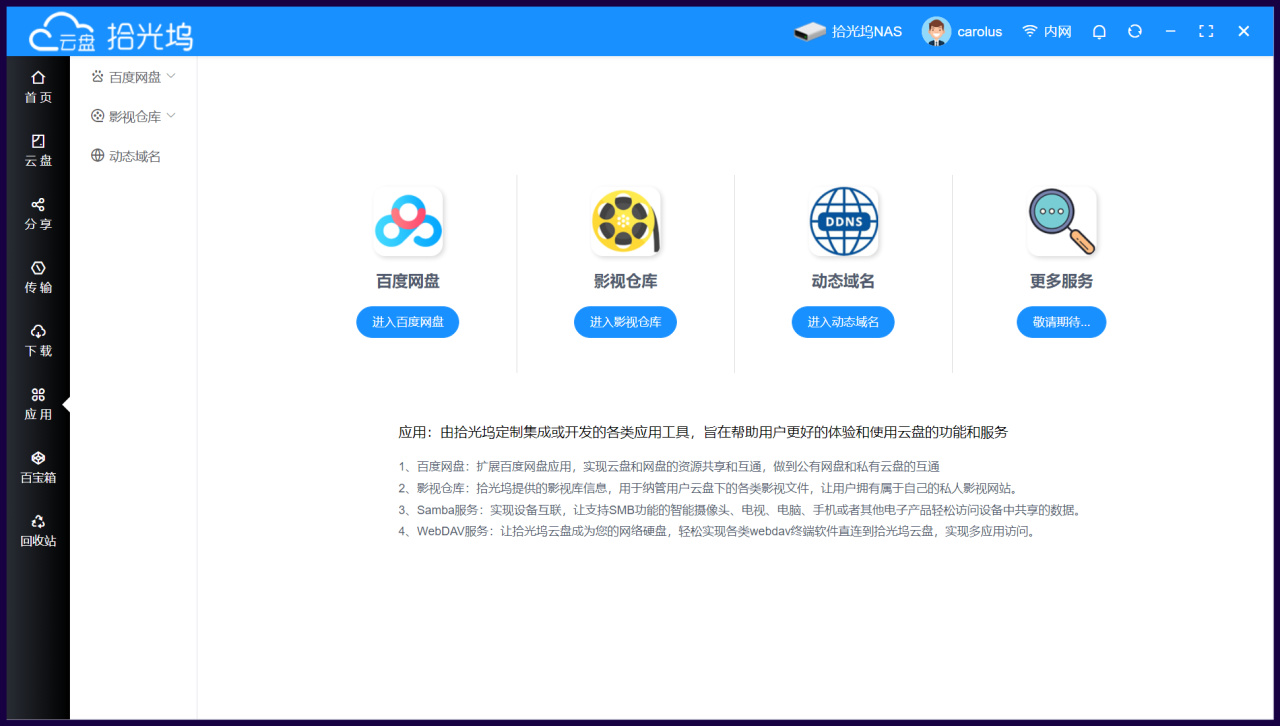Expand the 百度网盘 submenu chevron

point(171,76)
